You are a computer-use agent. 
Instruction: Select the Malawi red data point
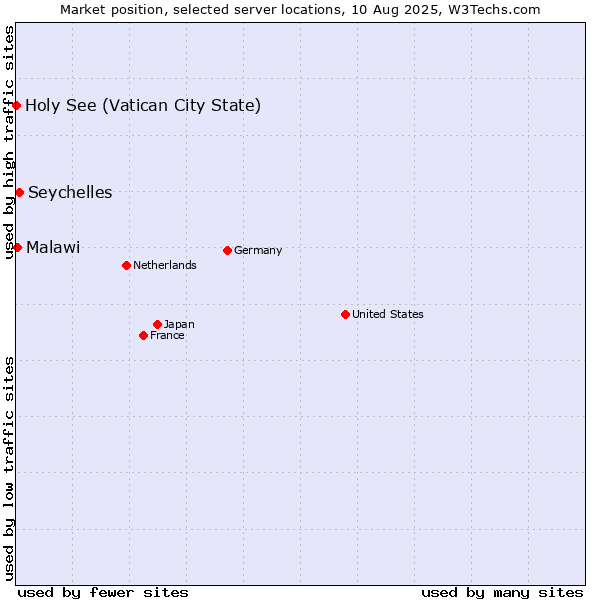coord(17,248)
